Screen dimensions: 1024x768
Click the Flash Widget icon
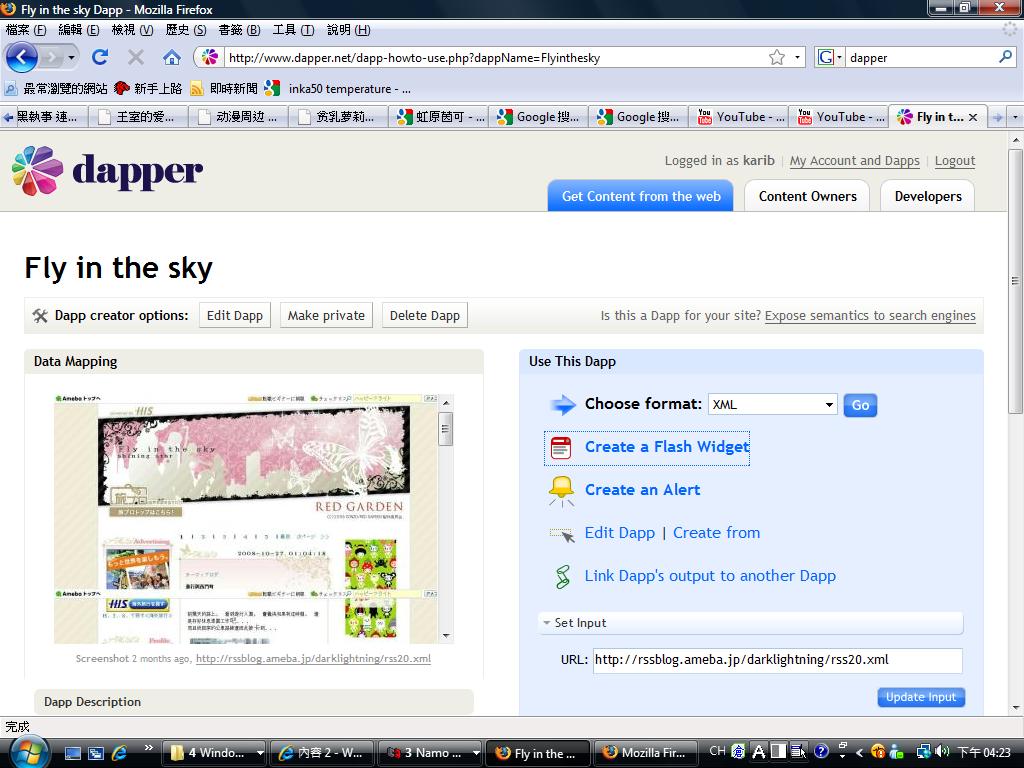click(x=561, y=447)
